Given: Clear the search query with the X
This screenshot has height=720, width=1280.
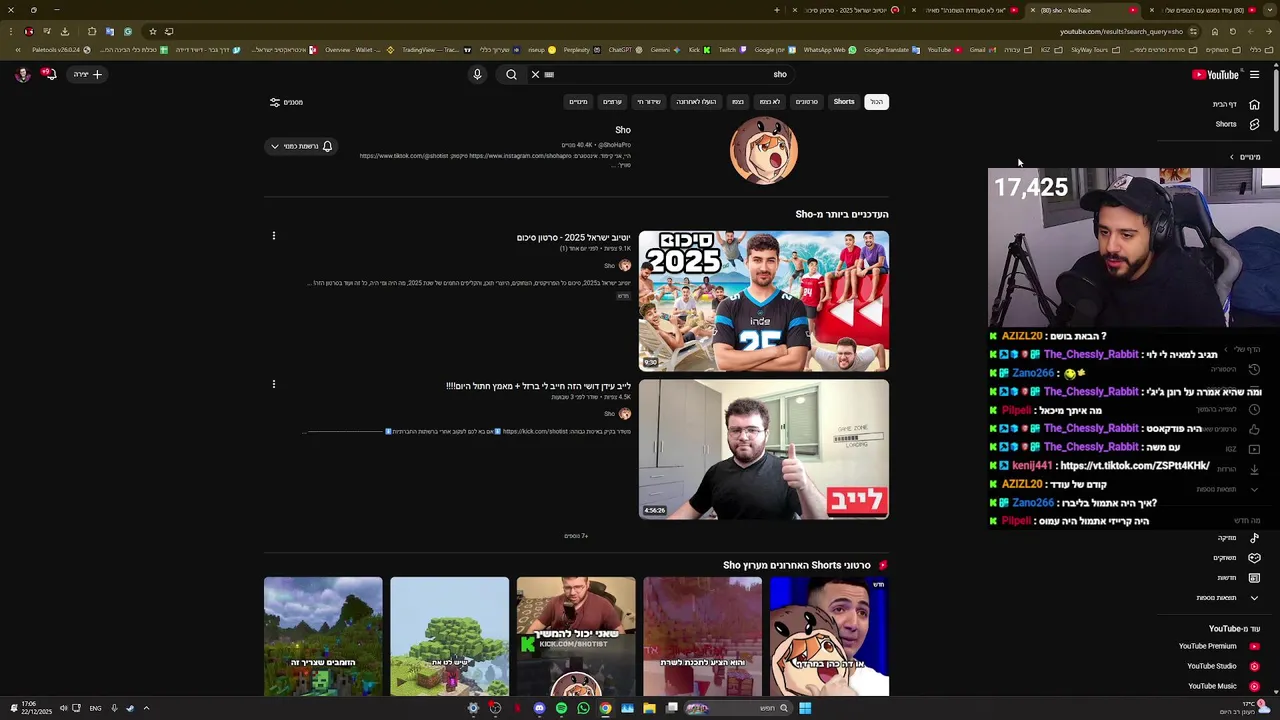Looking at the screenshot, I should 535,74.
